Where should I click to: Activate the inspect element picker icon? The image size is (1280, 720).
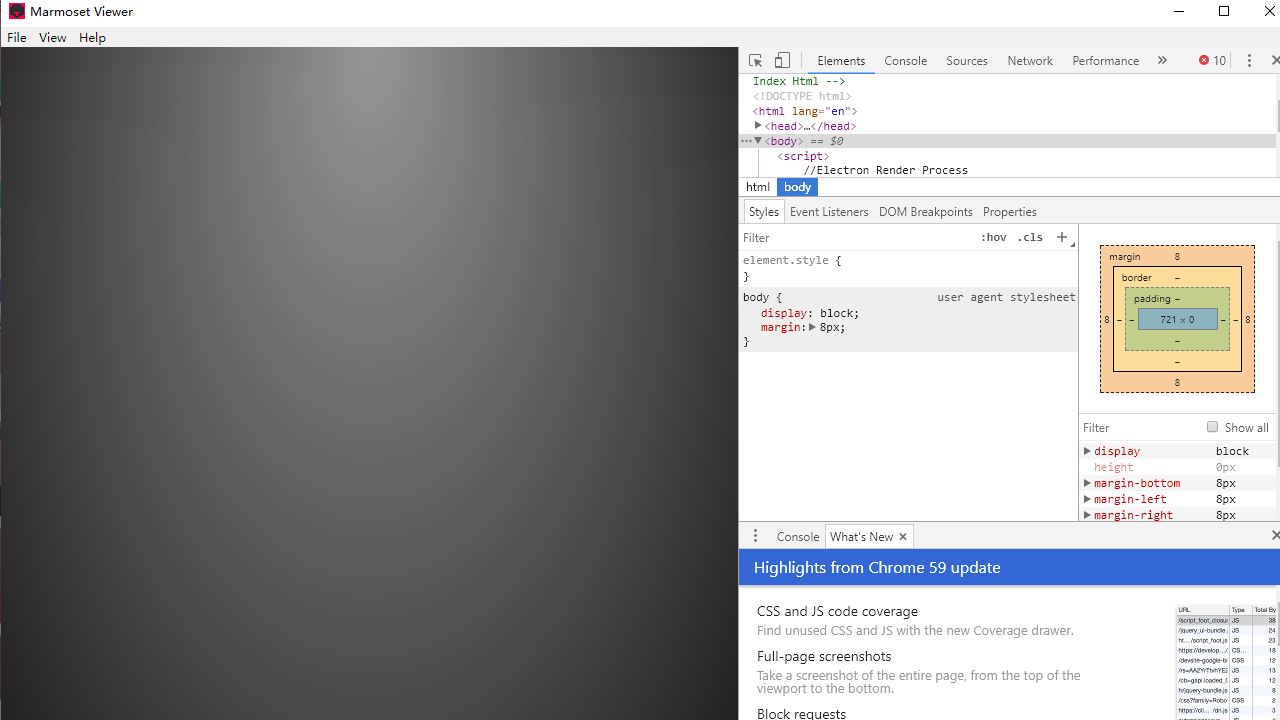tap(756, 60)
